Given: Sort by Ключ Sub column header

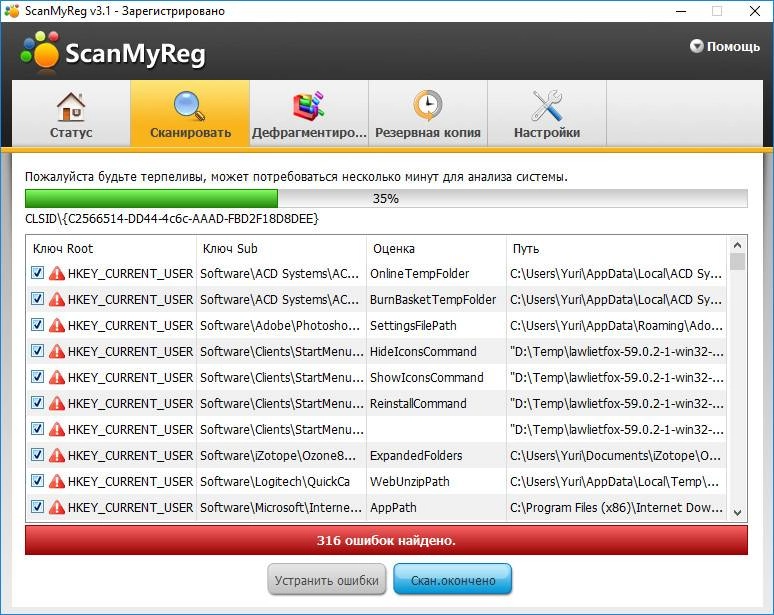Looking at the screenshot, I should (281, 248).
